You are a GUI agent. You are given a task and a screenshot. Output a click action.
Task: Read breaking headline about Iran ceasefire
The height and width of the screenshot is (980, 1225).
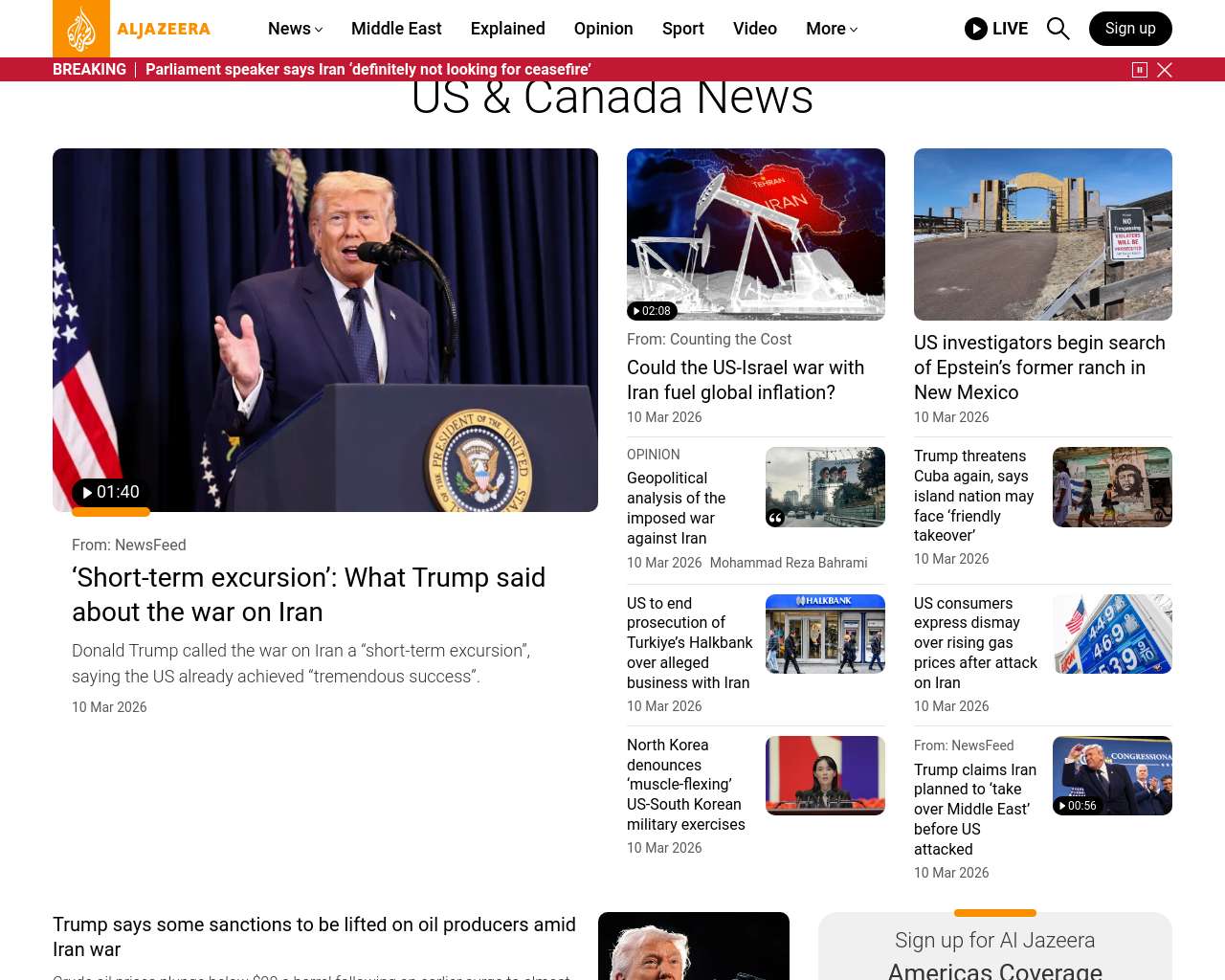point(368,70)
